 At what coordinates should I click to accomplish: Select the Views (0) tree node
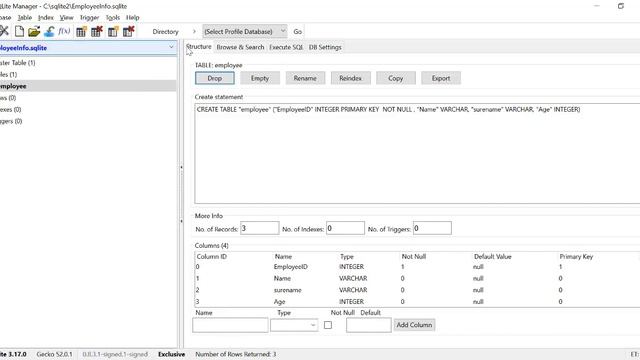point(8,98)
